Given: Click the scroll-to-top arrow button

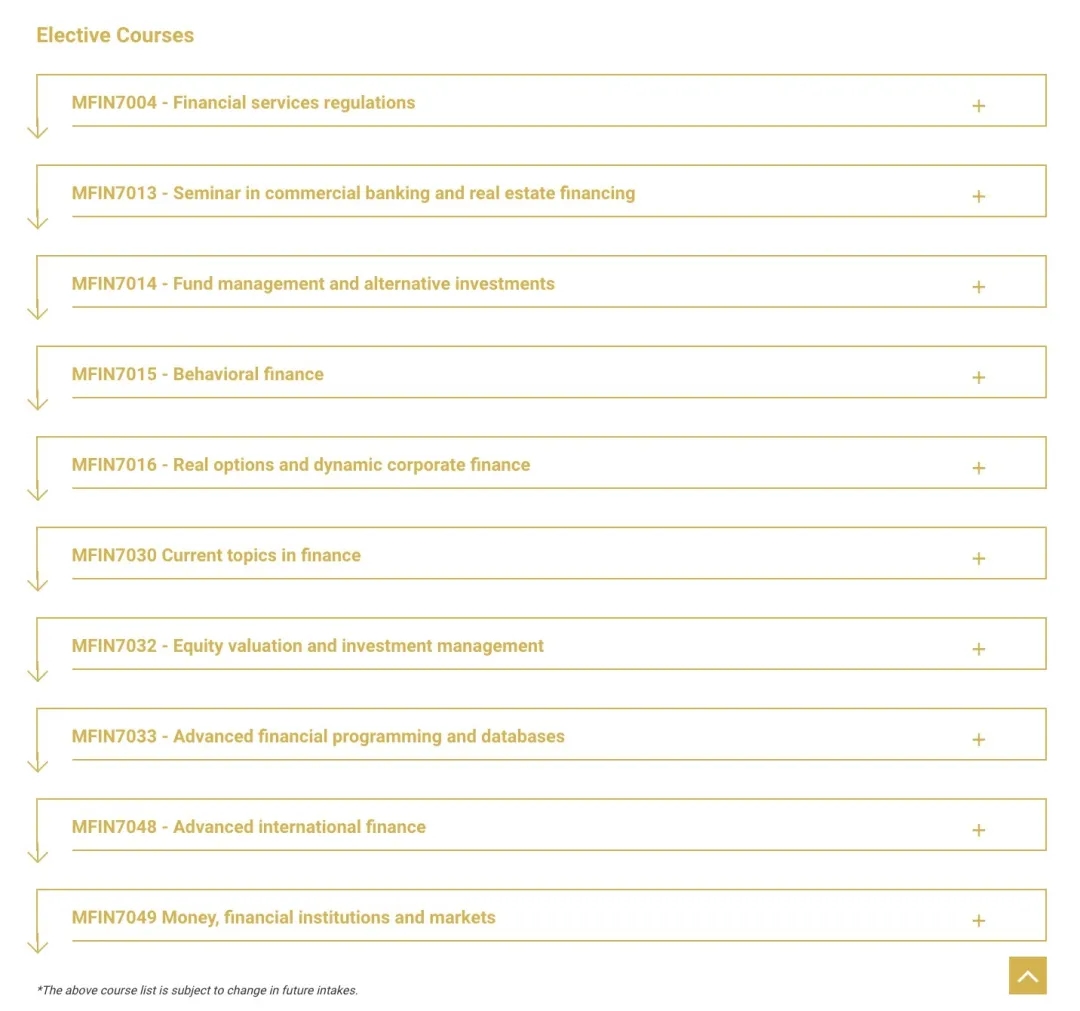Looking at the screenshot, I should click(1027, 974).
